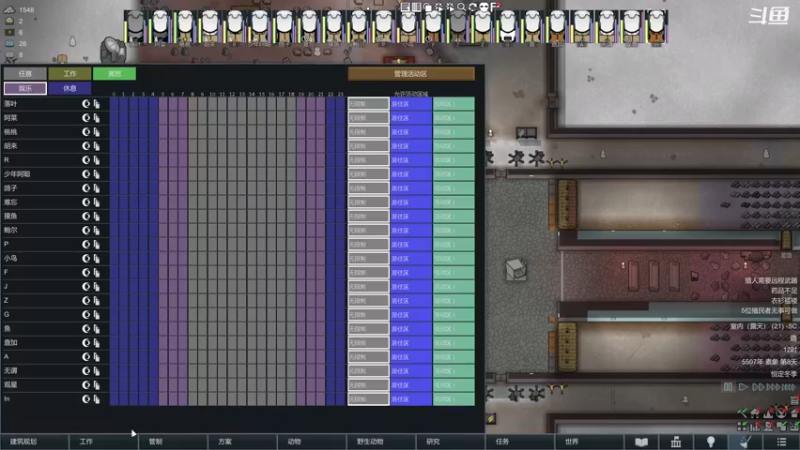Click colonist name 小鸟 in list
This screenshot has height=450, width=800.
[11, 258]
